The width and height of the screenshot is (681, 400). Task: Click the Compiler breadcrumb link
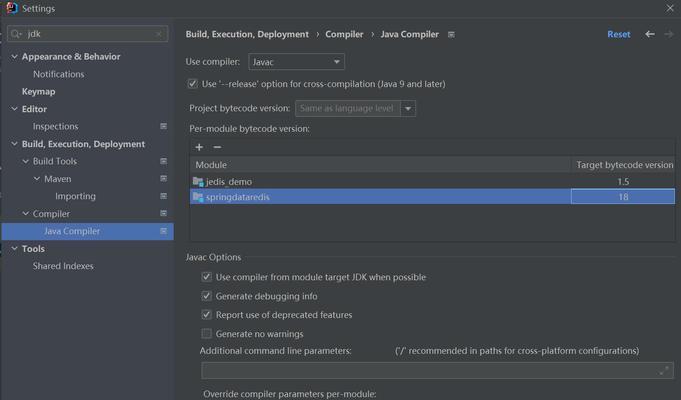click(x=344, y=34)
